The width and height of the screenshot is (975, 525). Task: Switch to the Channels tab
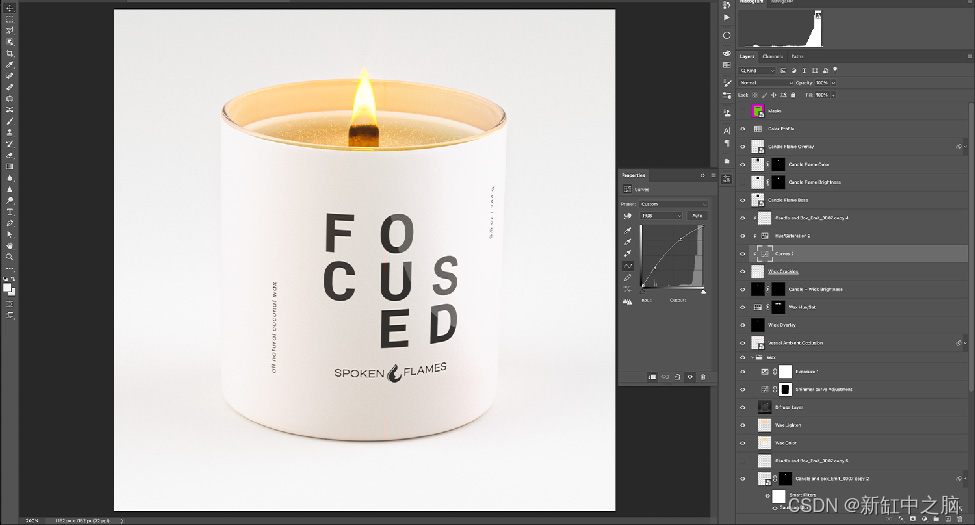772,57
